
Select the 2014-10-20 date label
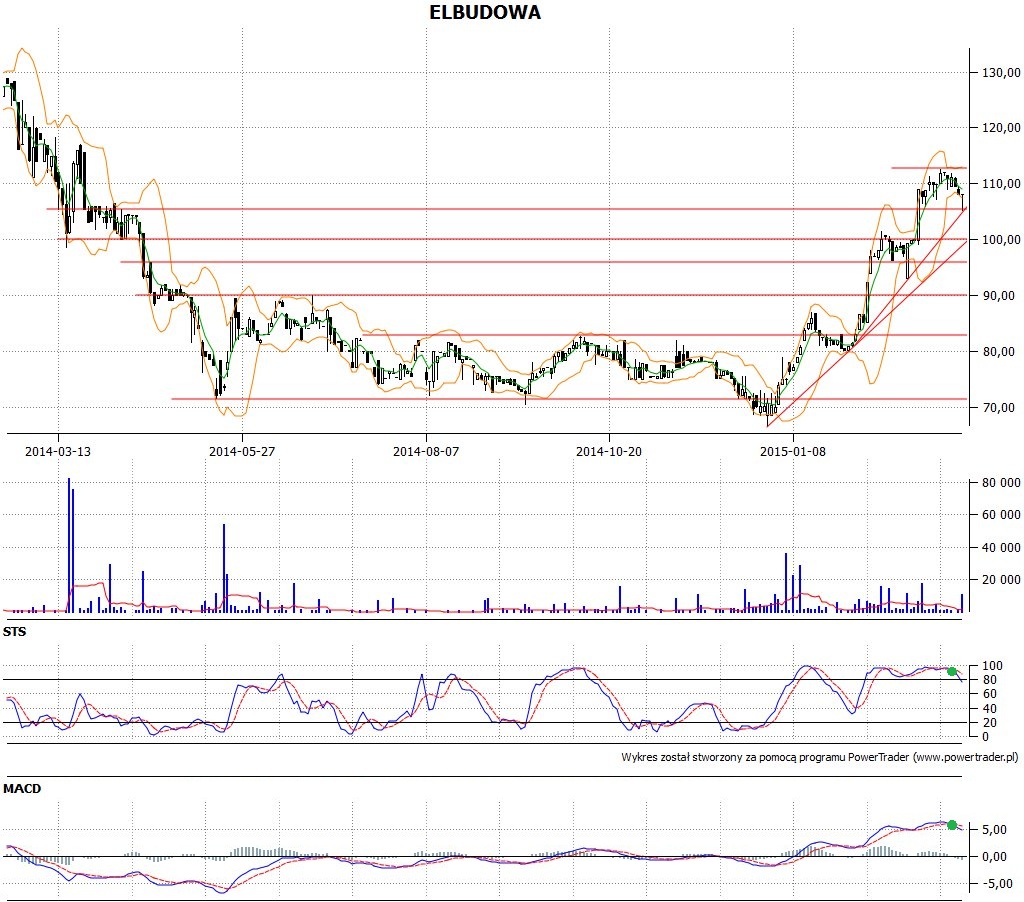coord(609,451)
